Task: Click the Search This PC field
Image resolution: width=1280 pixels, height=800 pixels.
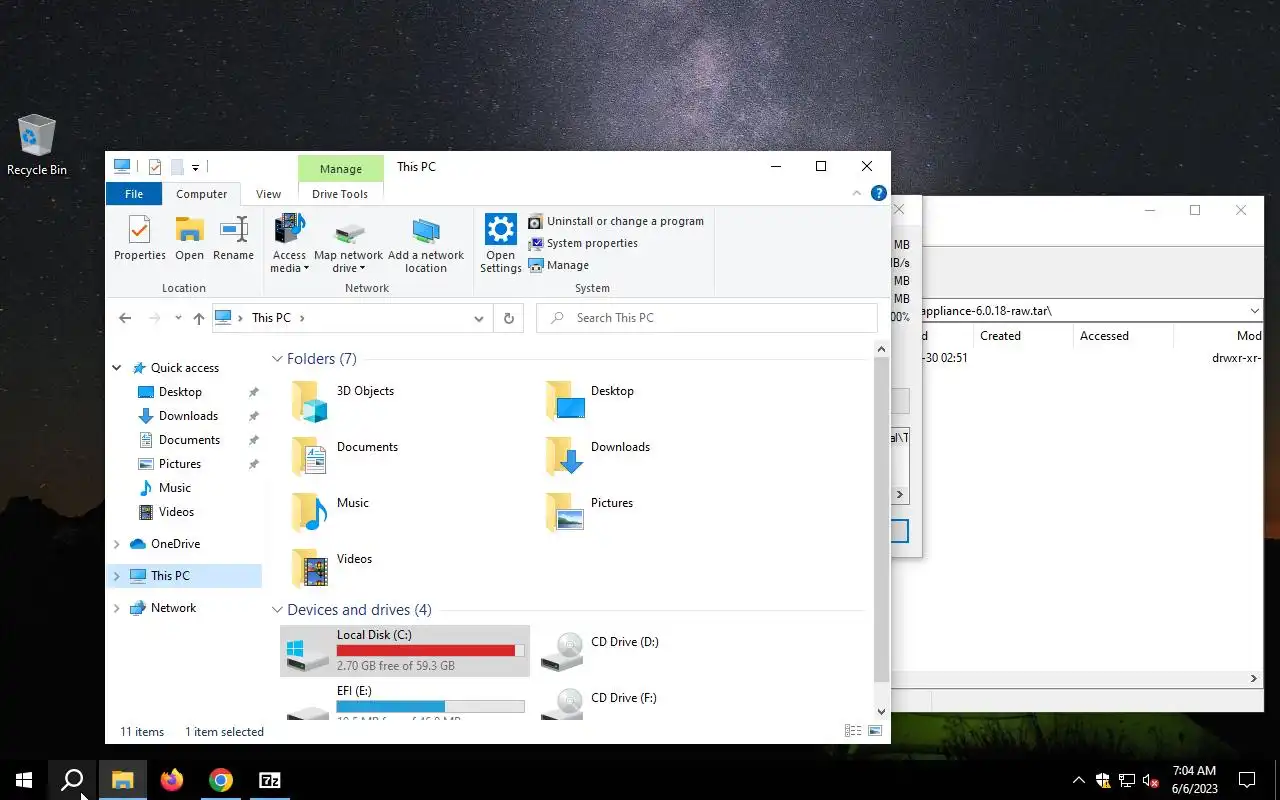Action: pyautogui.click(x=706, y=318)
